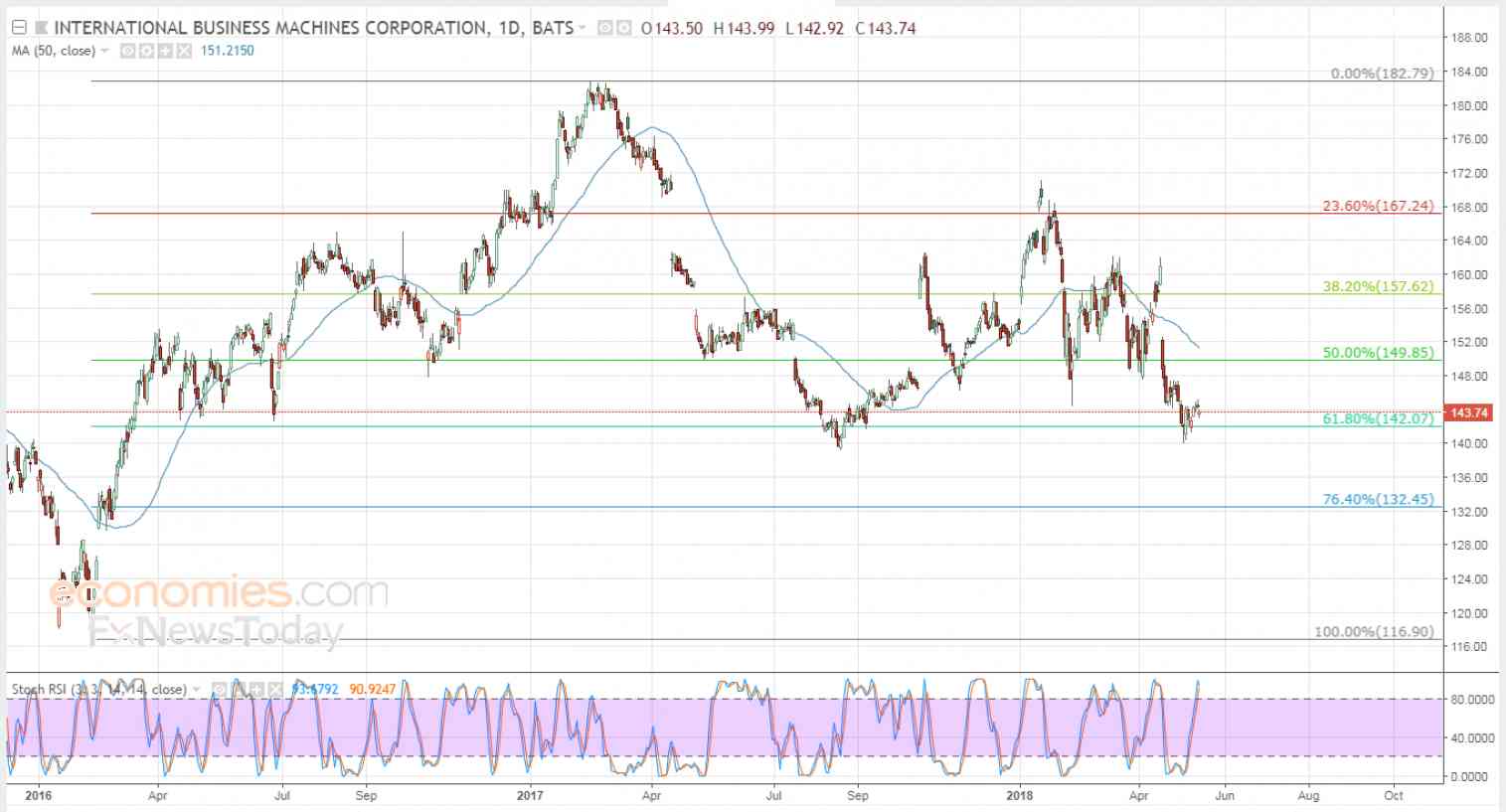
Task: Click the Stoch RSI plus icon
Action: click(x=256, y=689)
